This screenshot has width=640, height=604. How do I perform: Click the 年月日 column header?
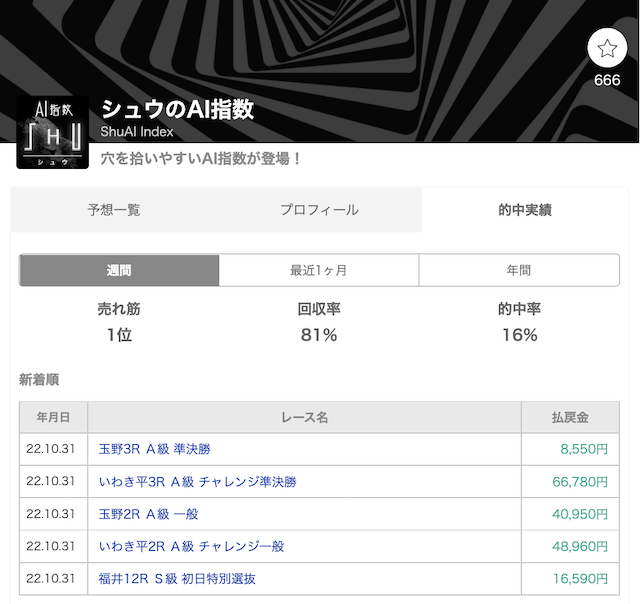(x=53, y=417)
